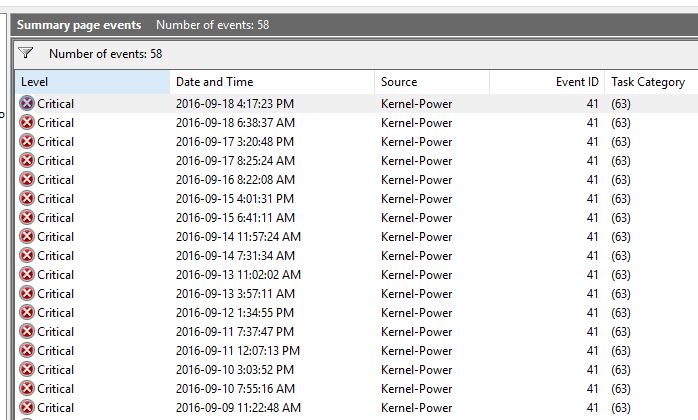Sort by Date and Time column header
The height and width of the screenshot is (420, 698).
point(272,82)
